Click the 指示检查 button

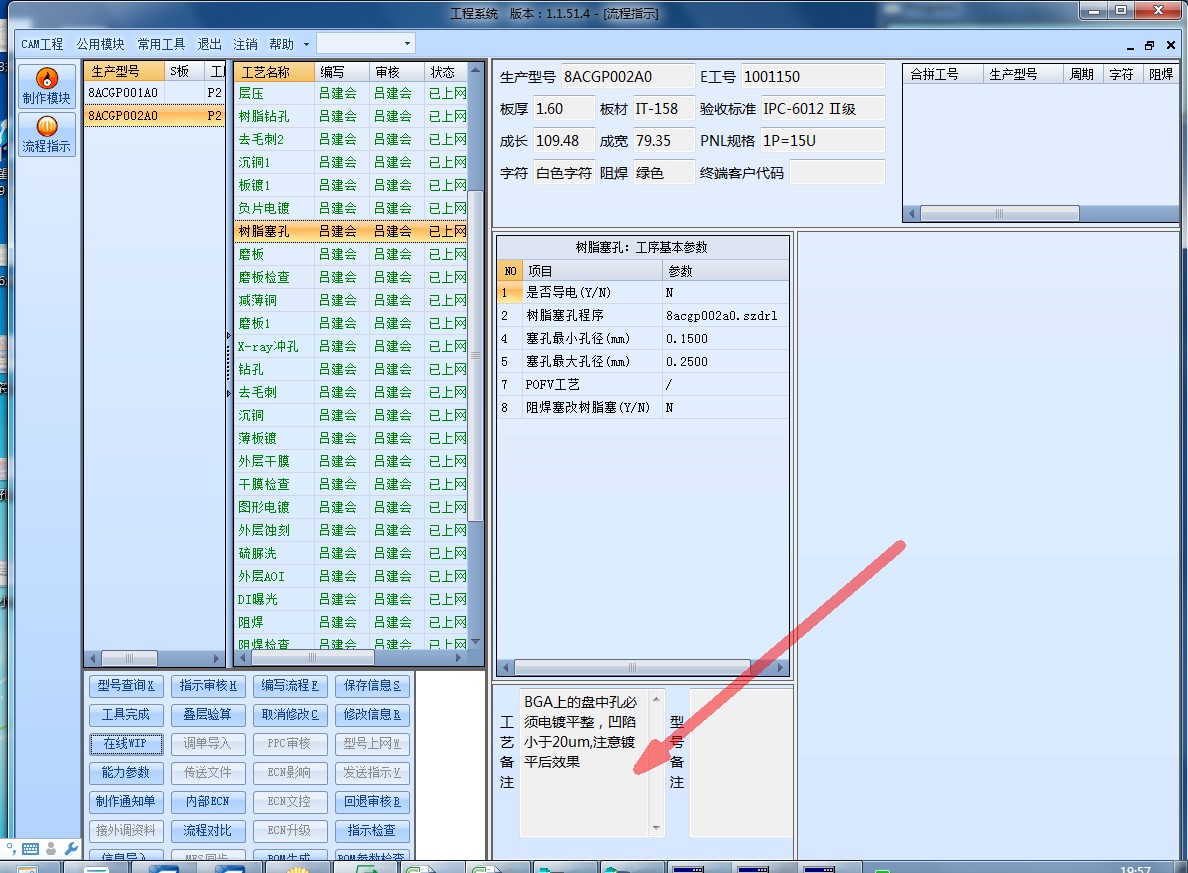pyautogui.click(x=372, y=831)
